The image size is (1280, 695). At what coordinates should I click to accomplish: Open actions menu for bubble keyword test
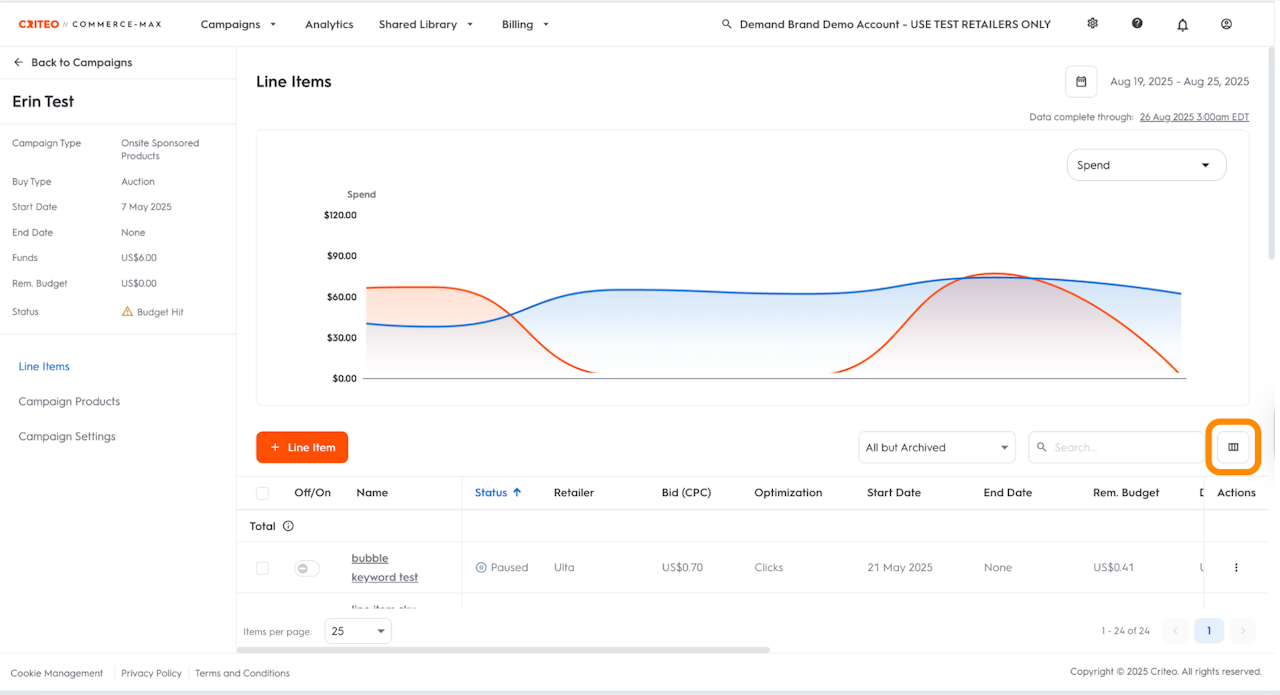click(1236, 568)
